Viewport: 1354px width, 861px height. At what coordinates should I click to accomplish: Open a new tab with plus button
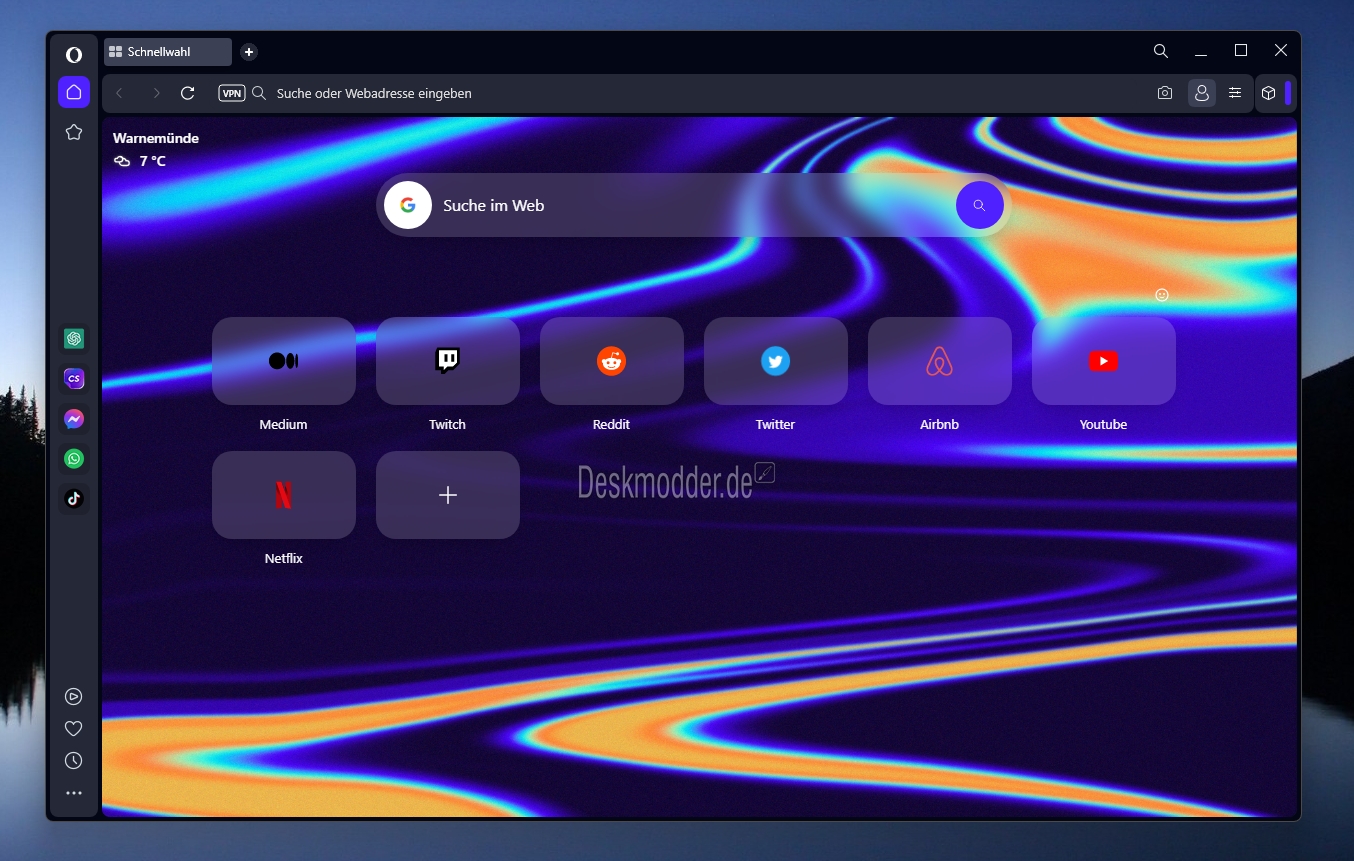pos(249,52)
